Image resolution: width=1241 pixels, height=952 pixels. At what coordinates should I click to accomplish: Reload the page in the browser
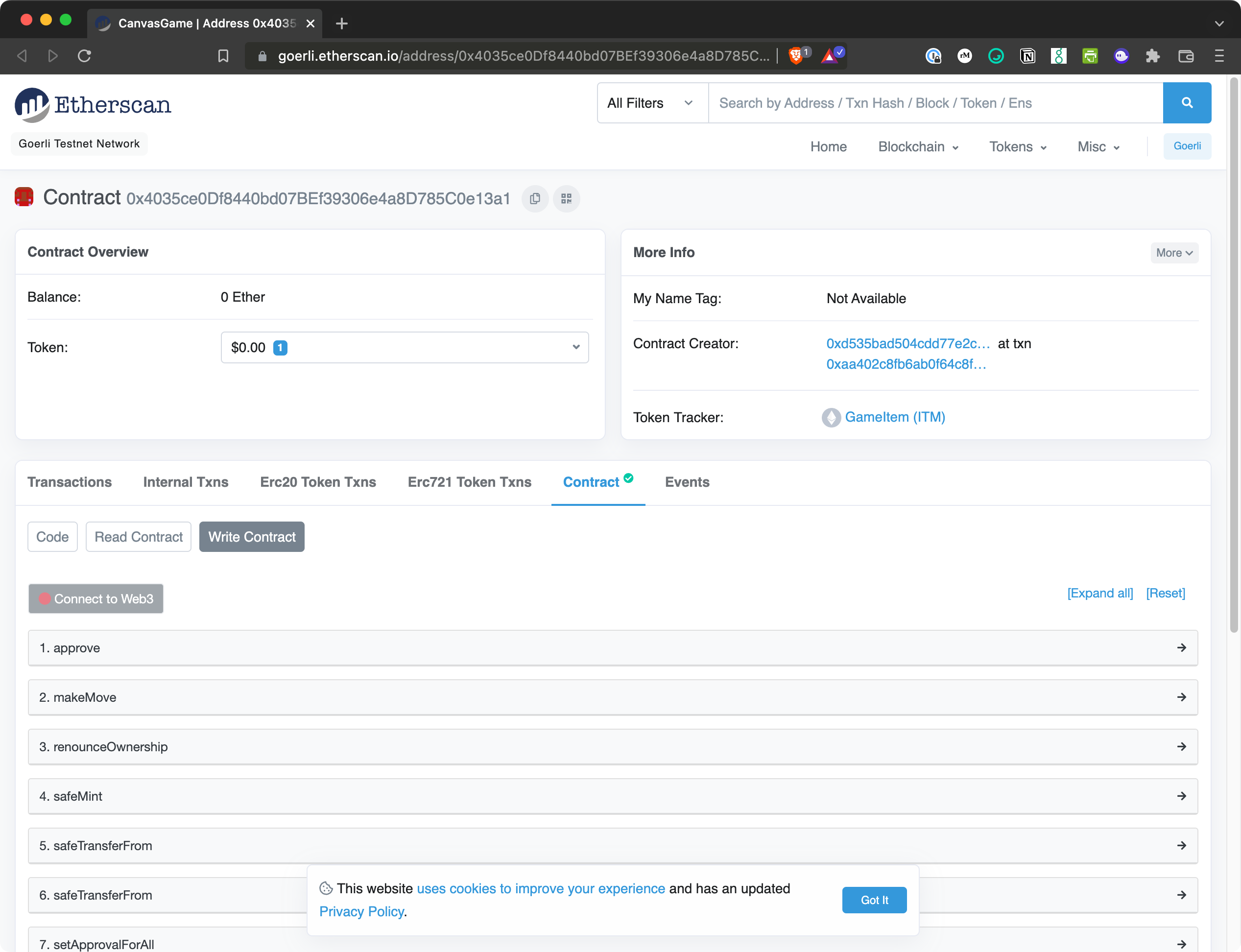[x=84, y=55]
